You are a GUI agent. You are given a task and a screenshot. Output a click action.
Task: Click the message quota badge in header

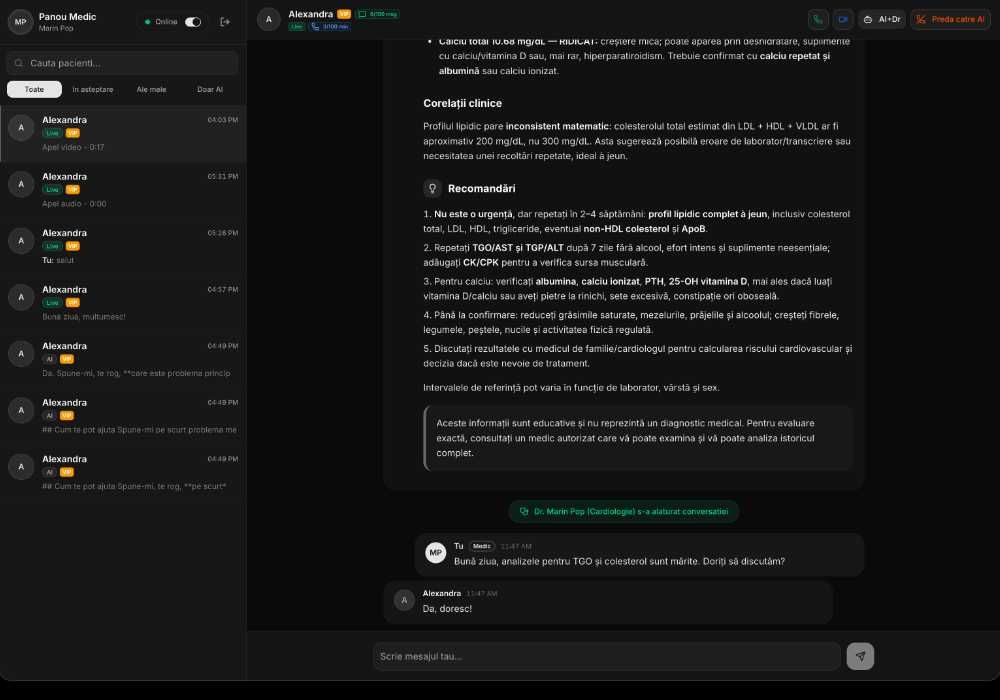tap(378, 14)
